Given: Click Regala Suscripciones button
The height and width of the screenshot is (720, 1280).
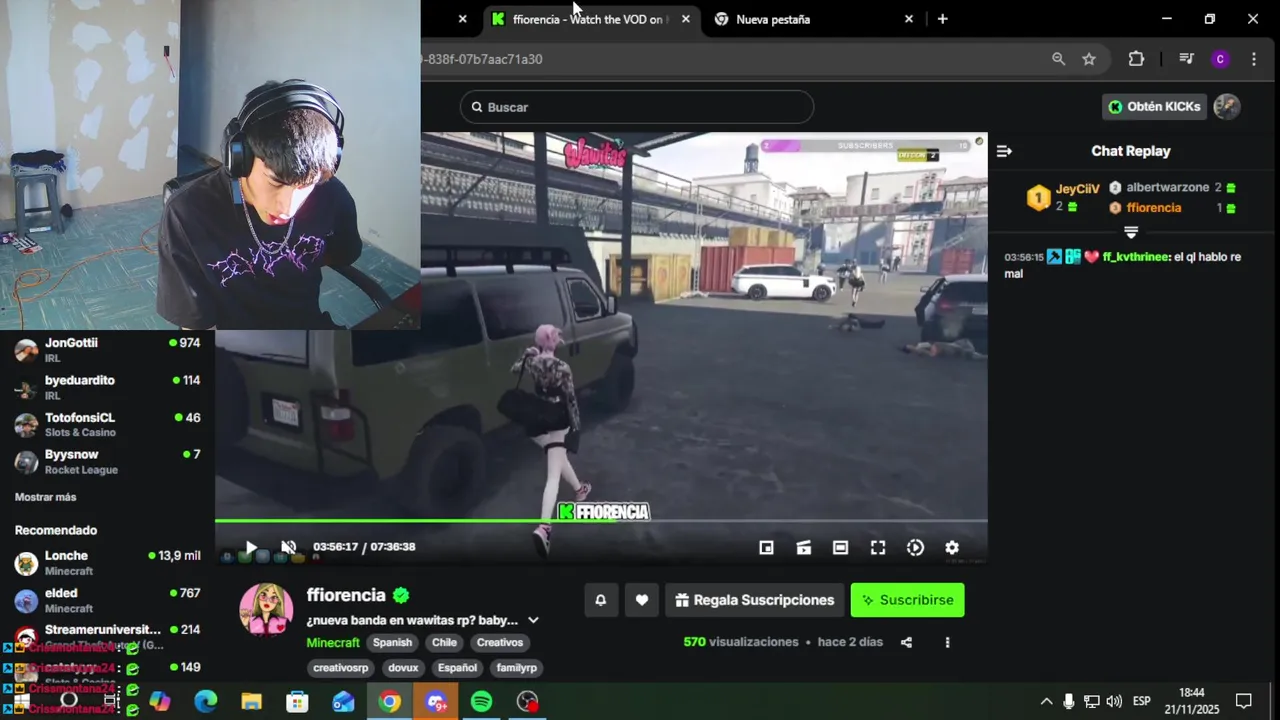Looking at the screenshot, I should pyautogui.click(x=754, y=600).
